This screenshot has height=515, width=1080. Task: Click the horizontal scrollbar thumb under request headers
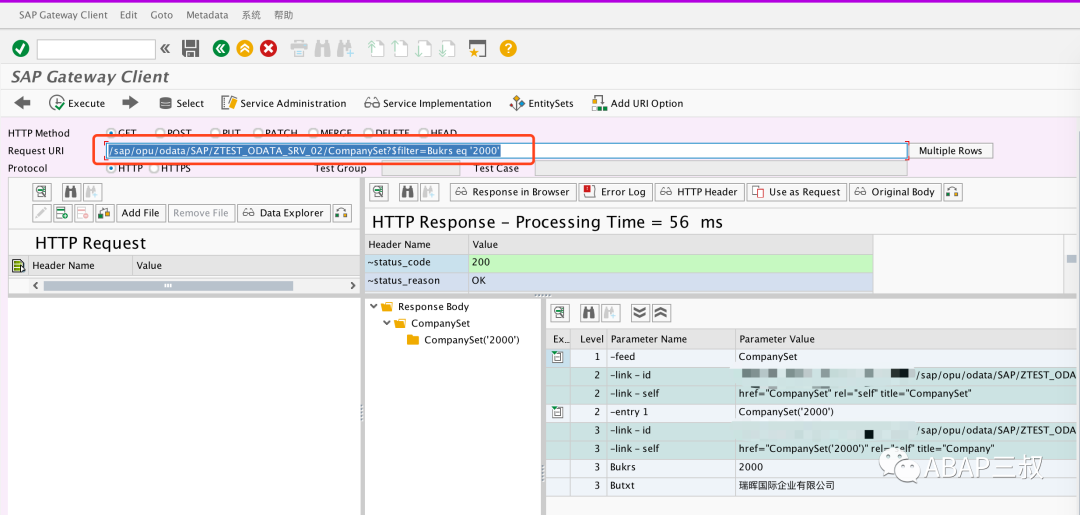[168, 285]
